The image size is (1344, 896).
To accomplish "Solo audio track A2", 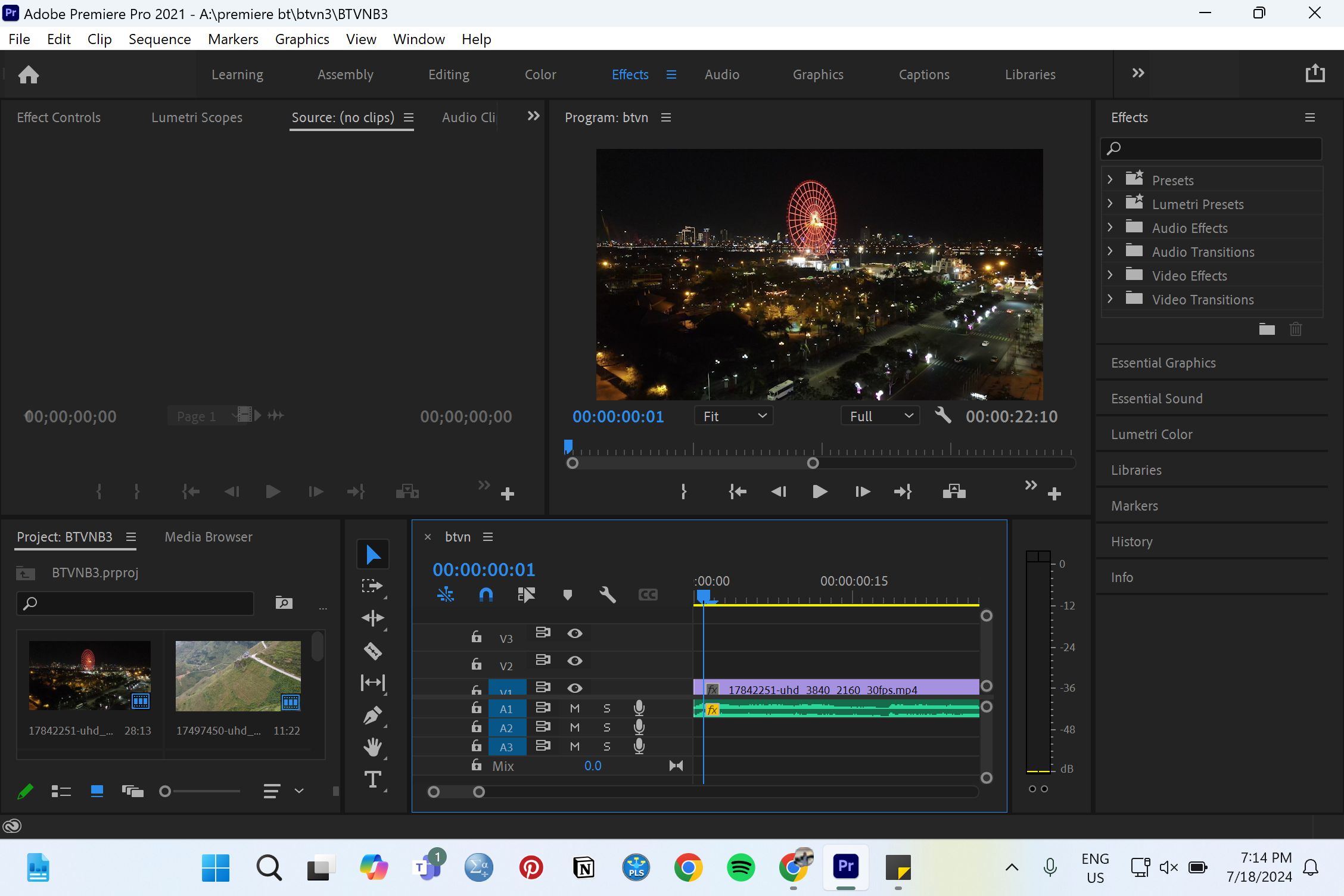I will (607, 727).
